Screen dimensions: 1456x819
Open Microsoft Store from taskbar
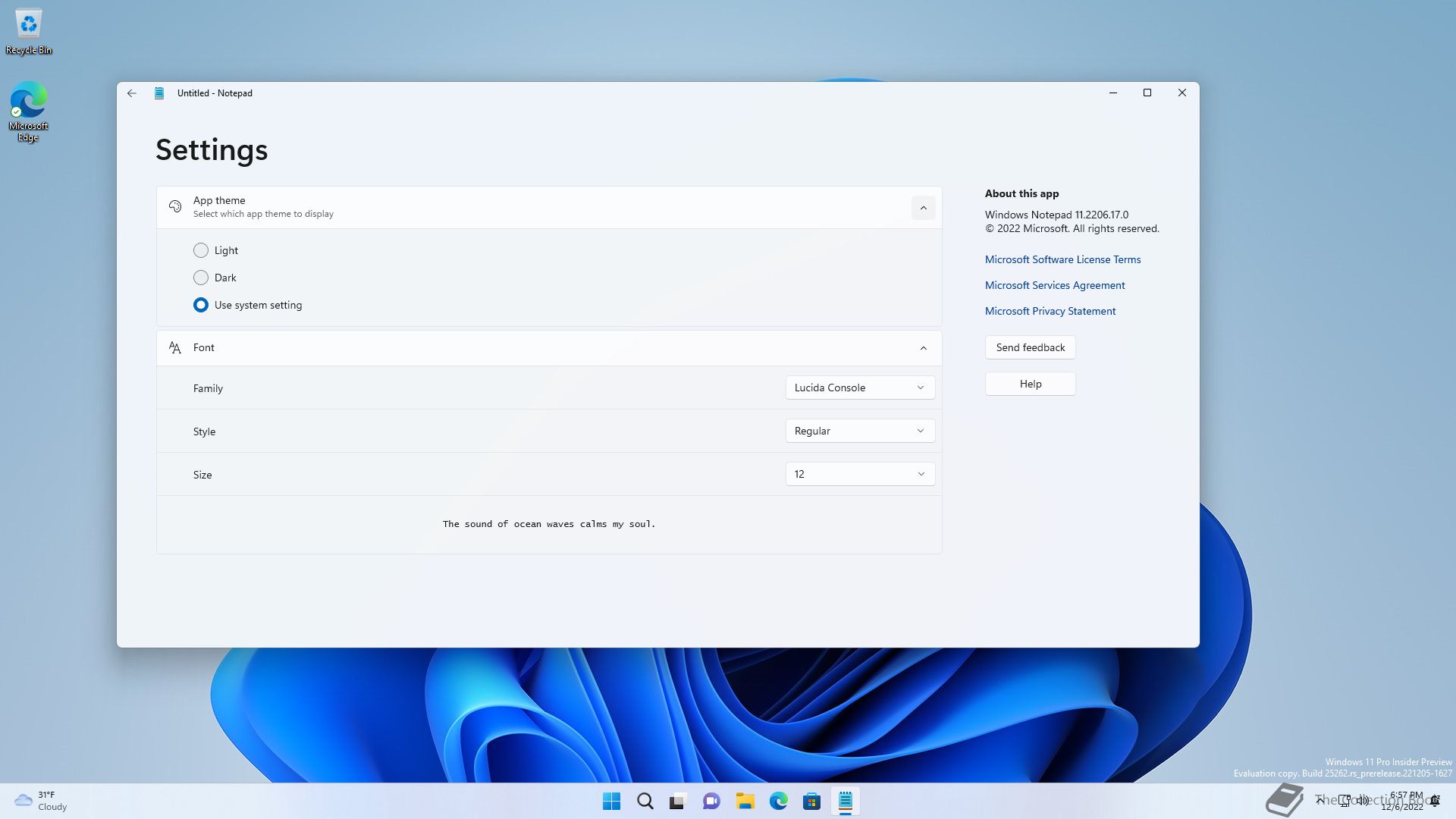pyautogui.click(x=811, y=801)
